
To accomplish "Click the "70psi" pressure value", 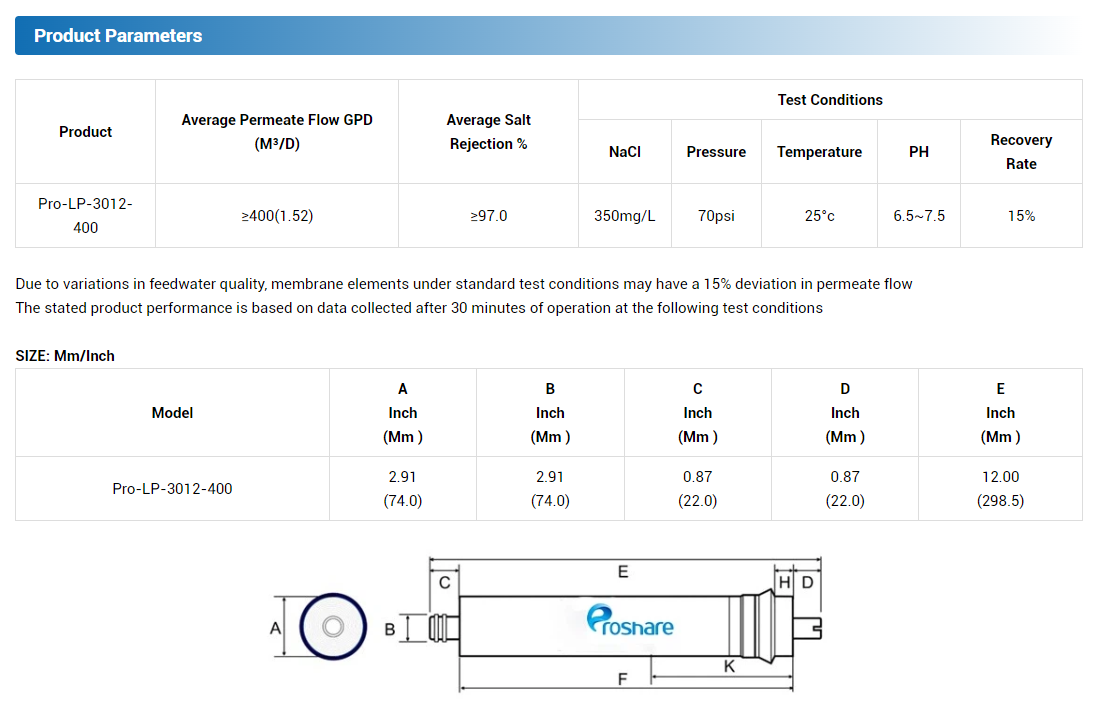I will pos(716,215).
